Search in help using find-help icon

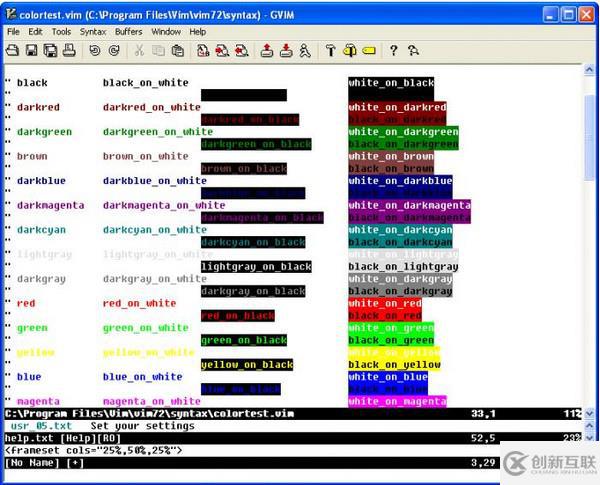[413, 51]
